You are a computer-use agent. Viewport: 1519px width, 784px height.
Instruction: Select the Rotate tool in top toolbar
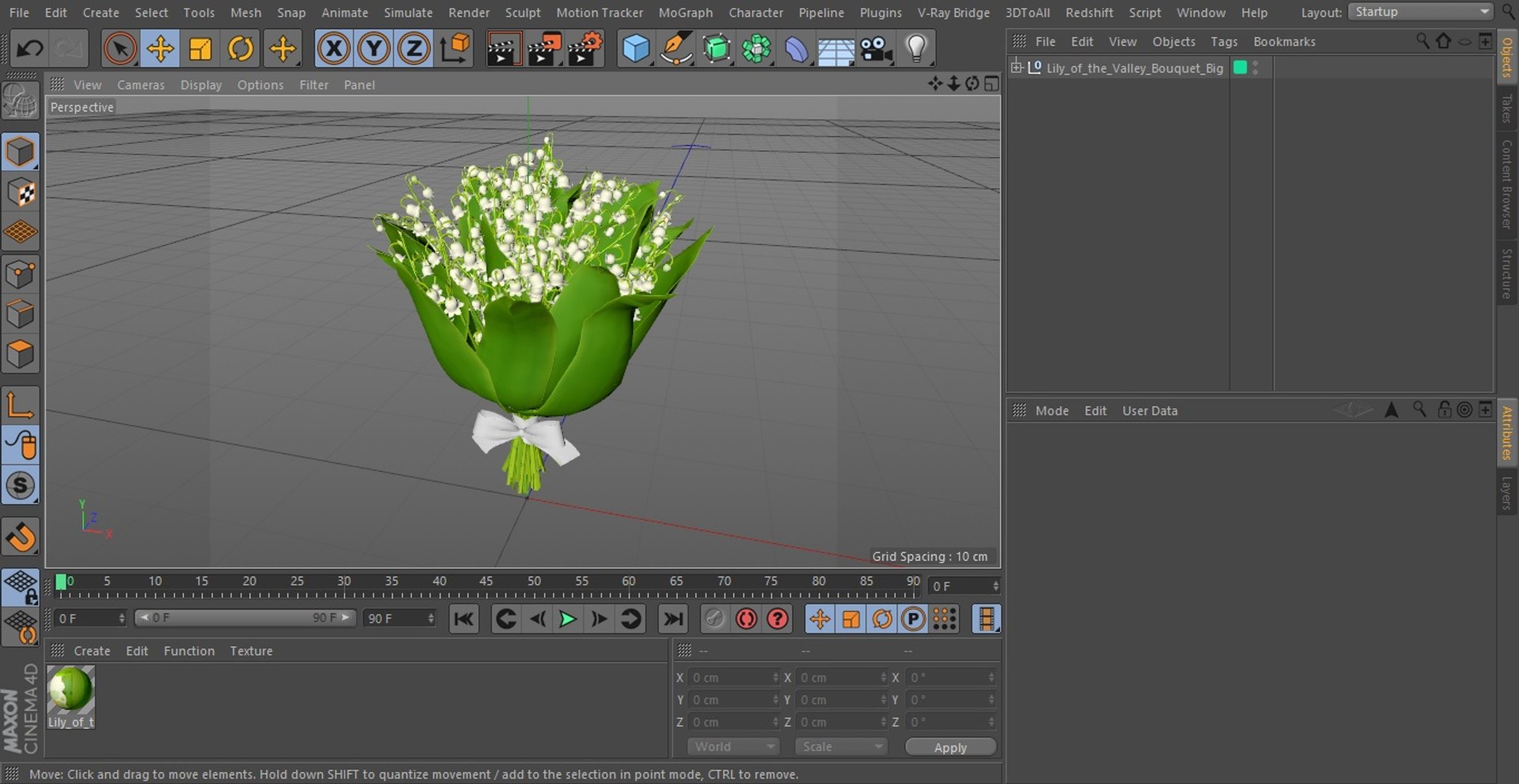pyautogui.click(x=241, y=49)
